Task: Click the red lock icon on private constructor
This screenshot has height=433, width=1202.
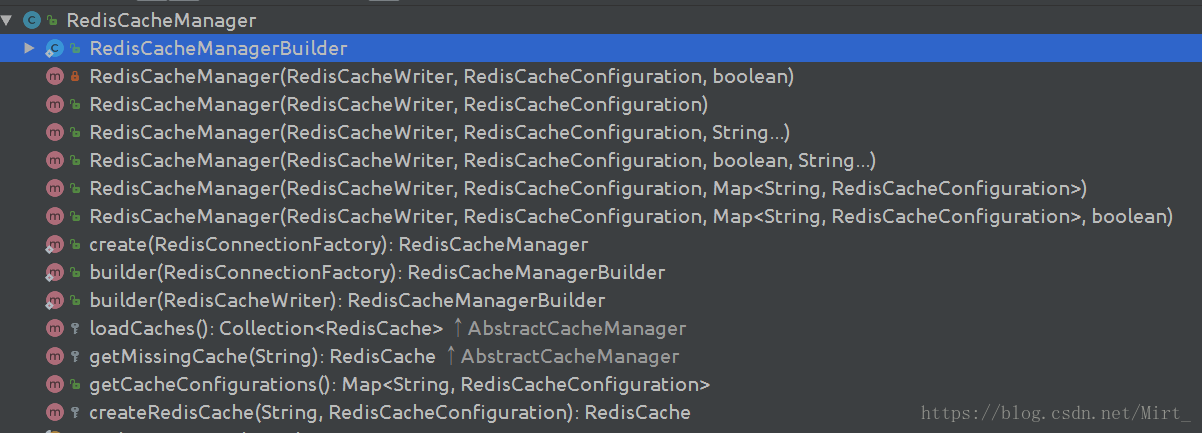Action: pyautogui.click(x=75, y=76)
